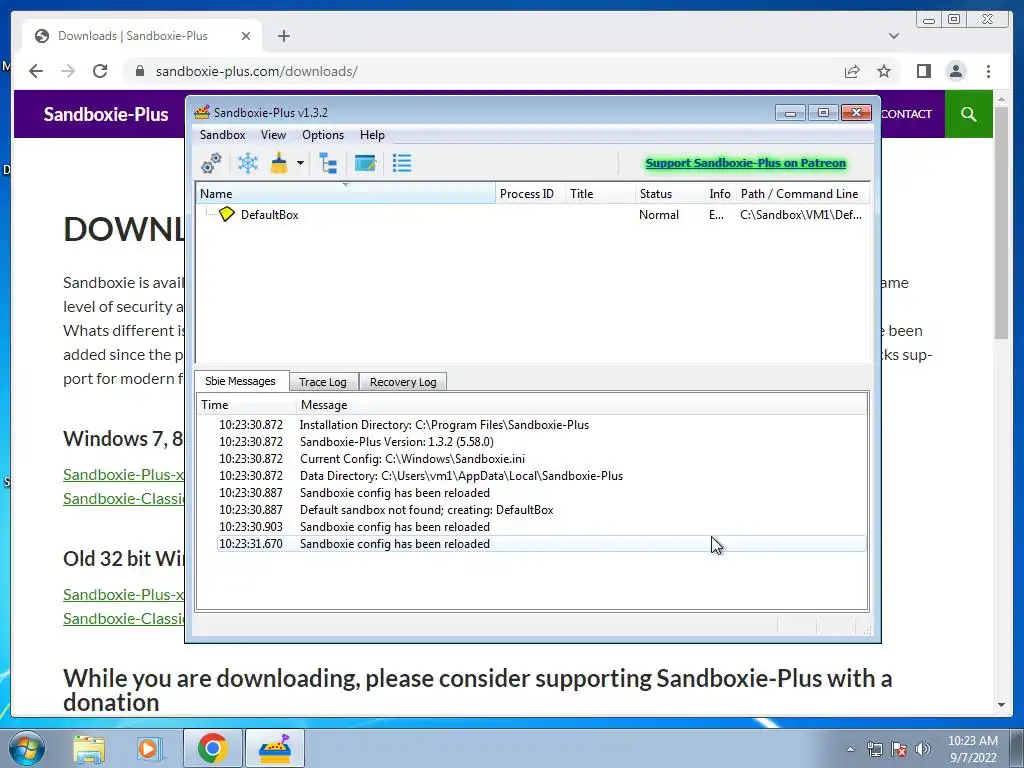
Task: Sort by the Process ID column header
Action: click(530, 194)
